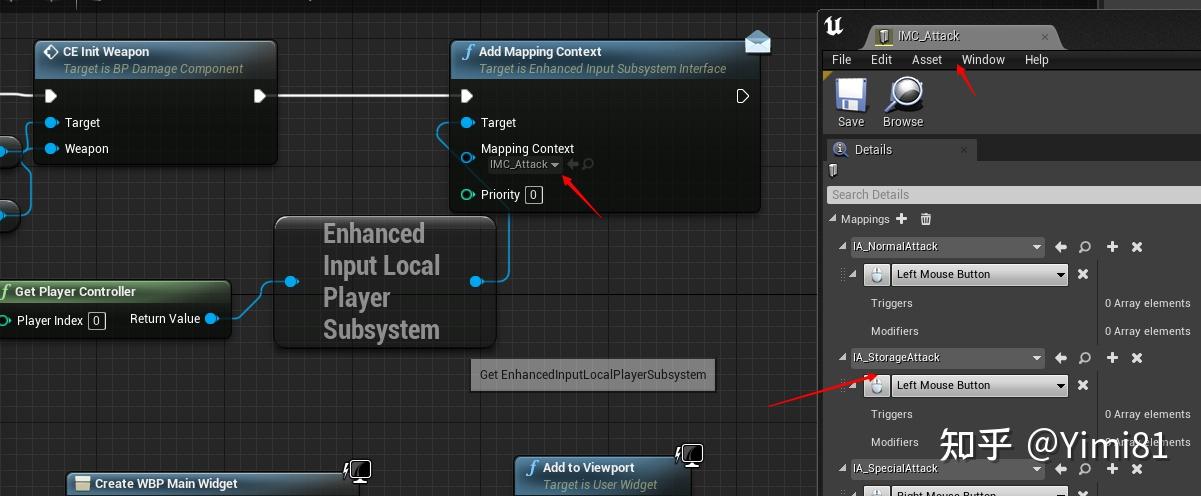
Task: Add key binding to IA_SpecialAttack
Action: pyautogui.click(x=1112, y=469)
